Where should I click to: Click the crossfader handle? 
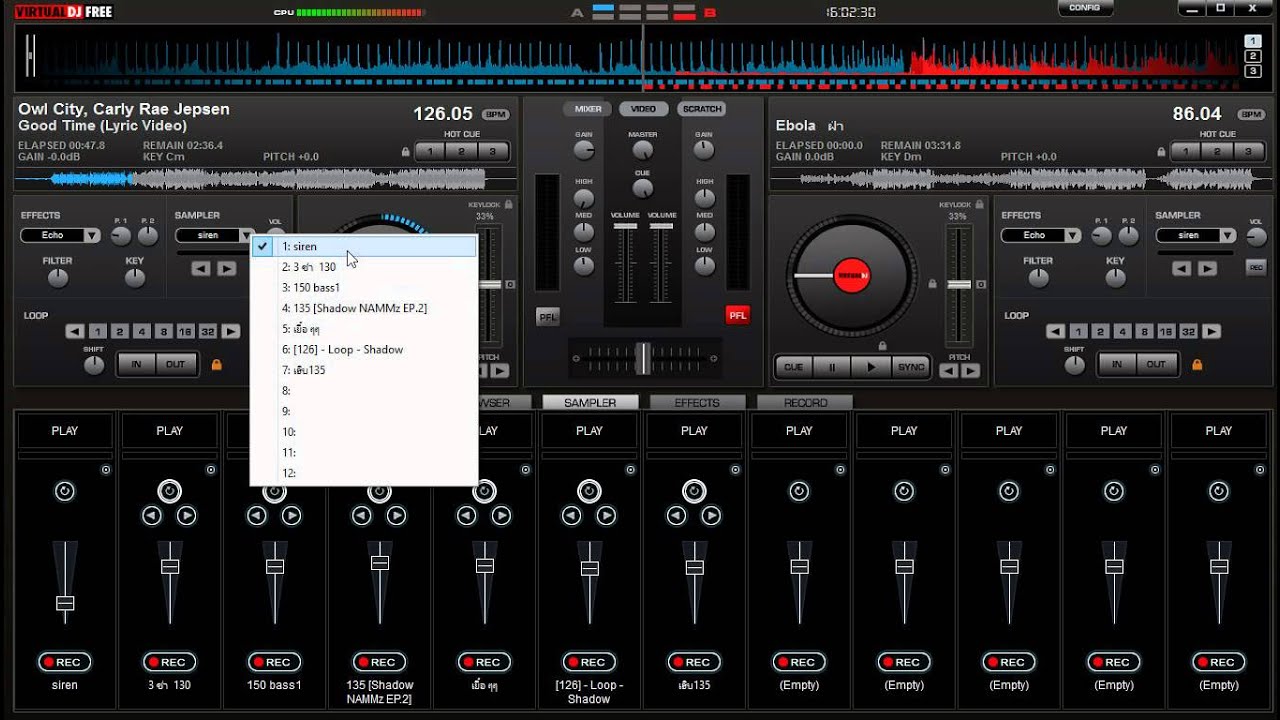(644, 357)
